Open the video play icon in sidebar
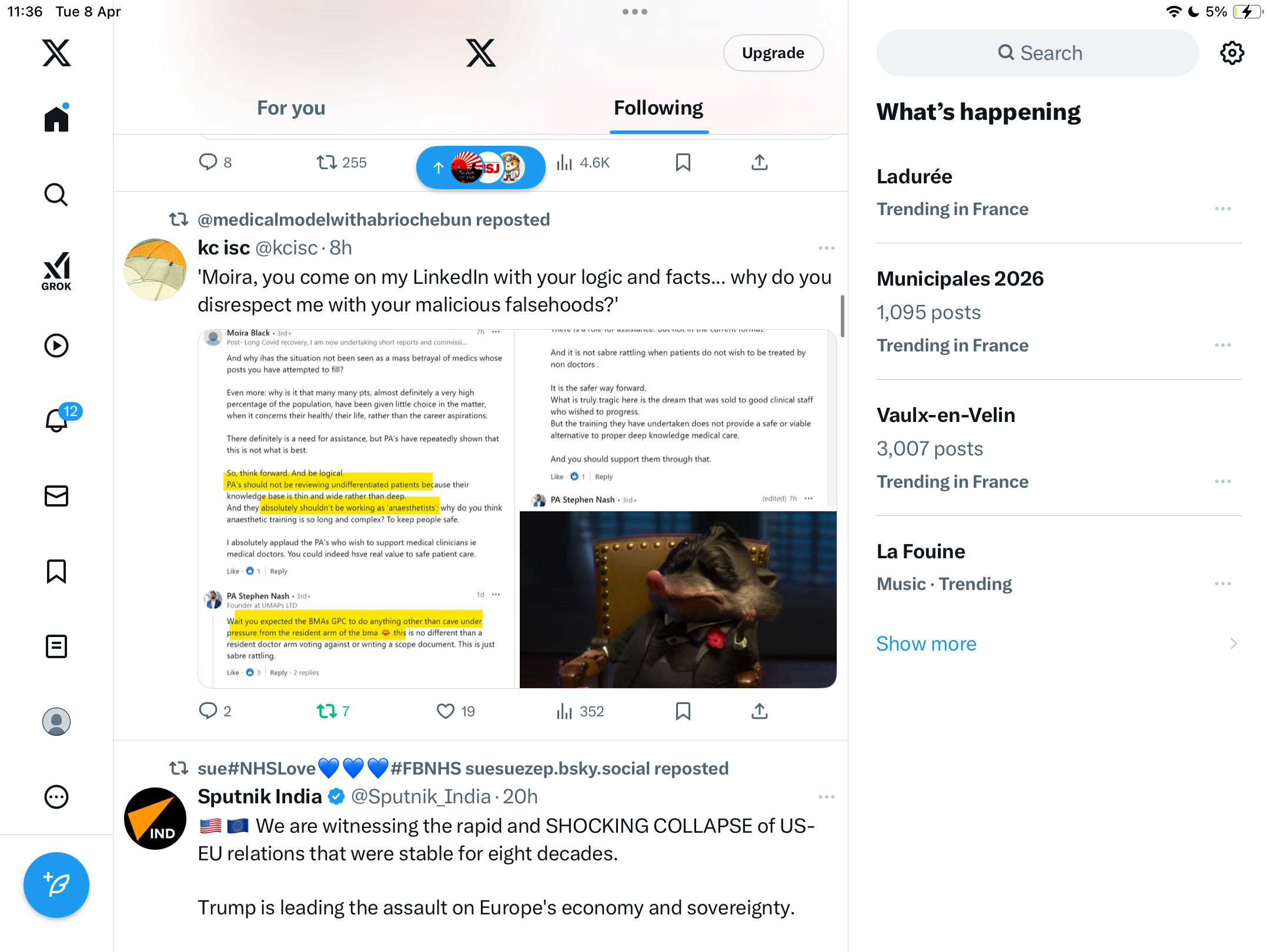This screenshot has width=1270, height=952. point(56,346)
